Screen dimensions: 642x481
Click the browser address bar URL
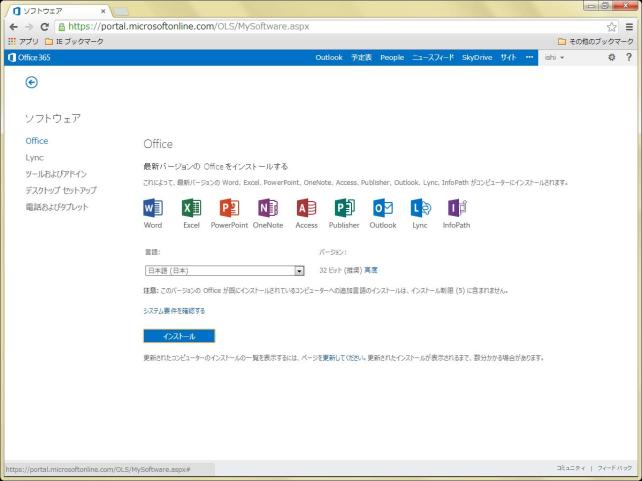click(x=300, y=26)
